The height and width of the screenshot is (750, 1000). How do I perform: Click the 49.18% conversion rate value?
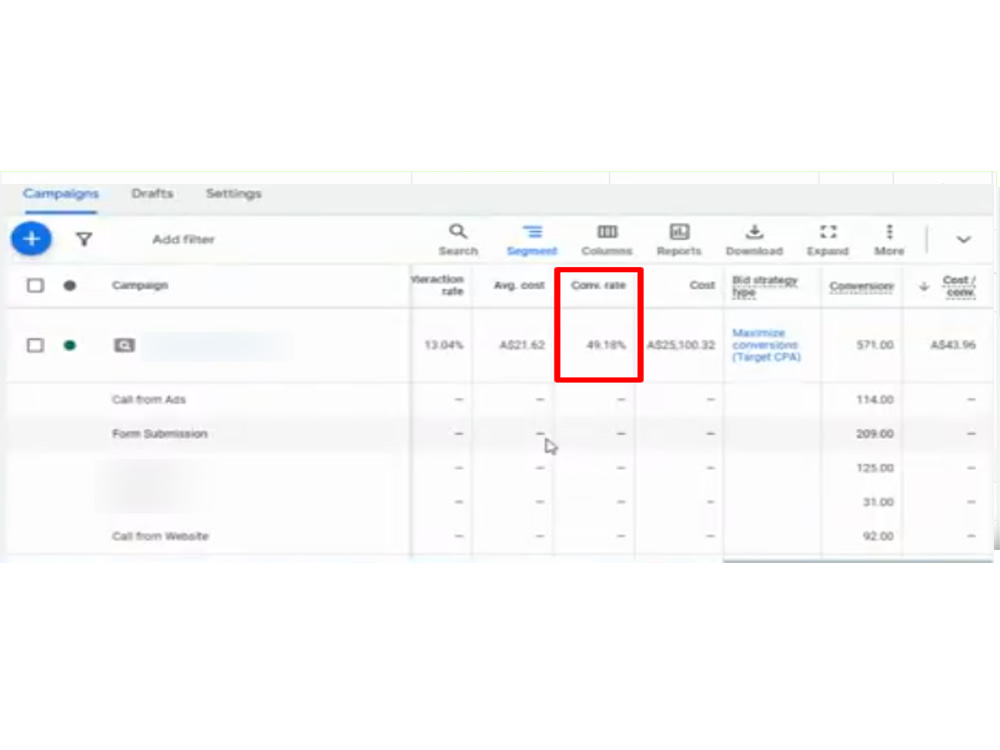[606, 345]
